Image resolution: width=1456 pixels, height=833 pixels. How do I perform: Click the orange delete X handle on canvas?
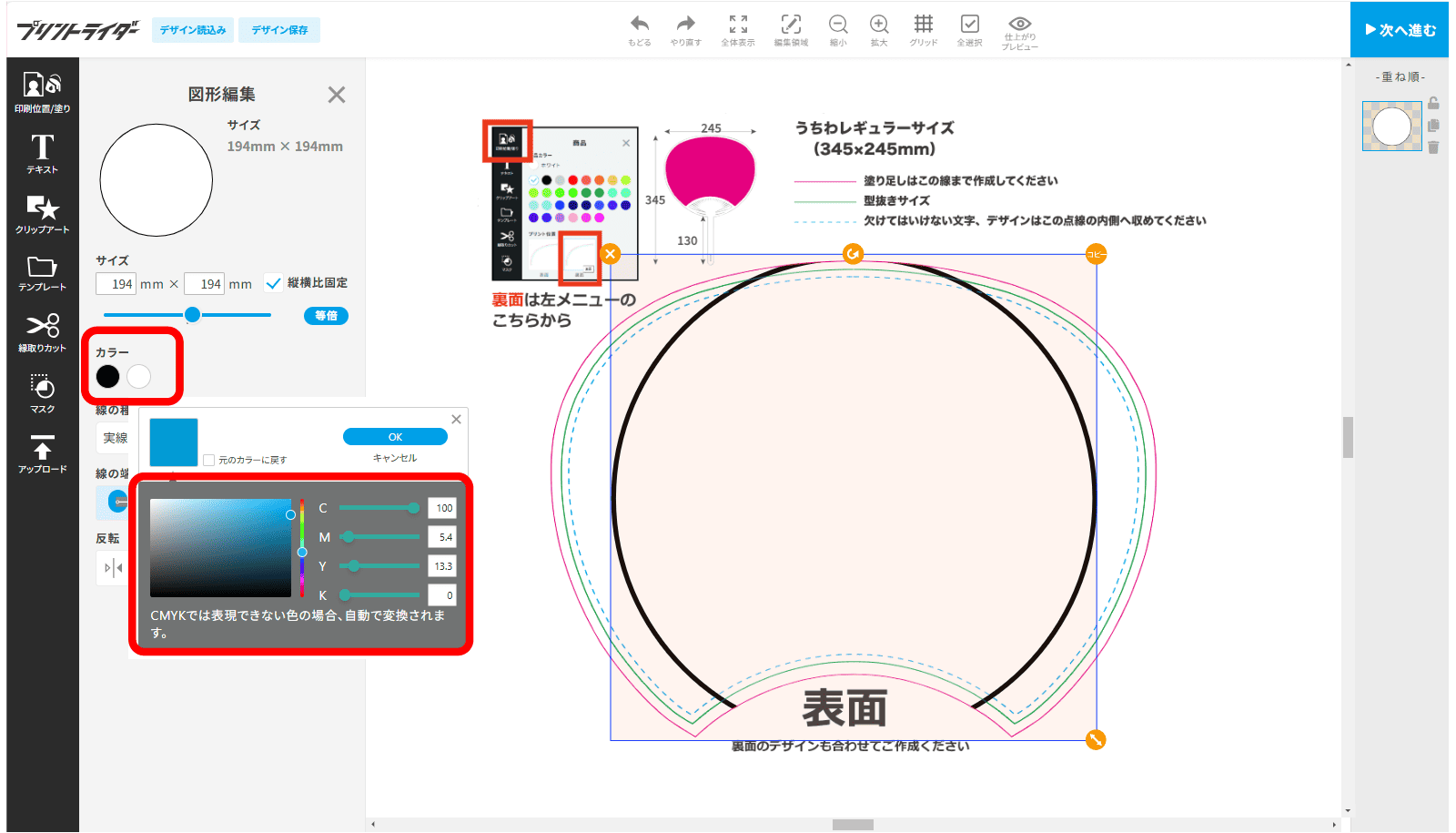[x=611, y=254]
